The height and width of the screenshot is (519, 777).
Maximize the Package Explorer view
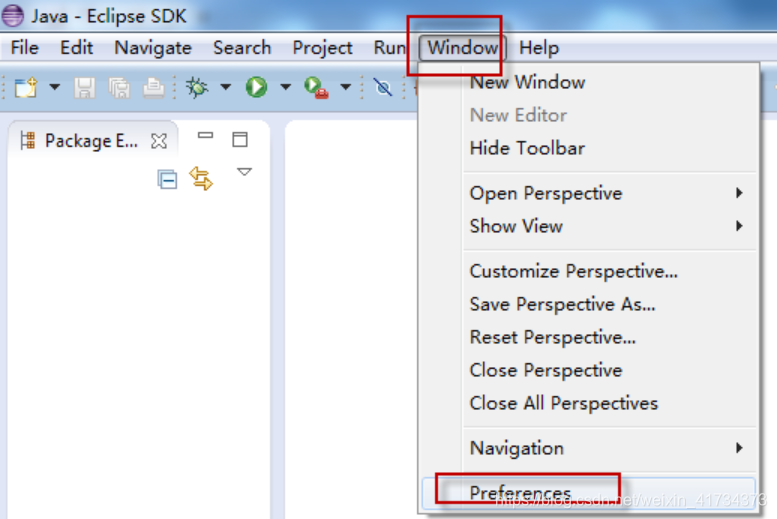(x=240, y=139)
